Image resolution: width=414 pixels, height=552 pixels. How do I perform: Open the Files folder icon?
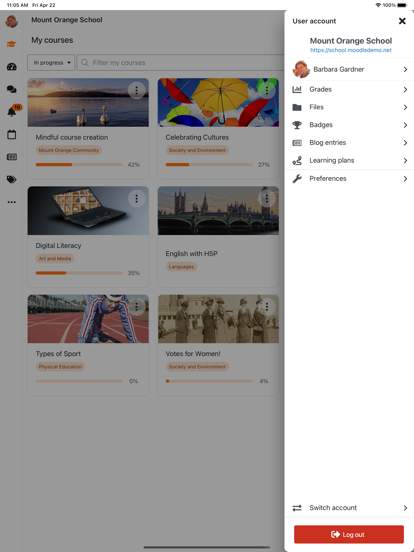point(297,107)
